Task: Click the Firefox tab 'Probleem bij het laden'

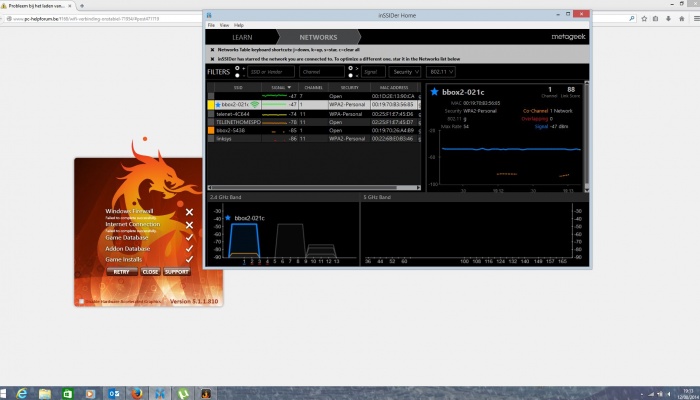Action: pos(37,6)
